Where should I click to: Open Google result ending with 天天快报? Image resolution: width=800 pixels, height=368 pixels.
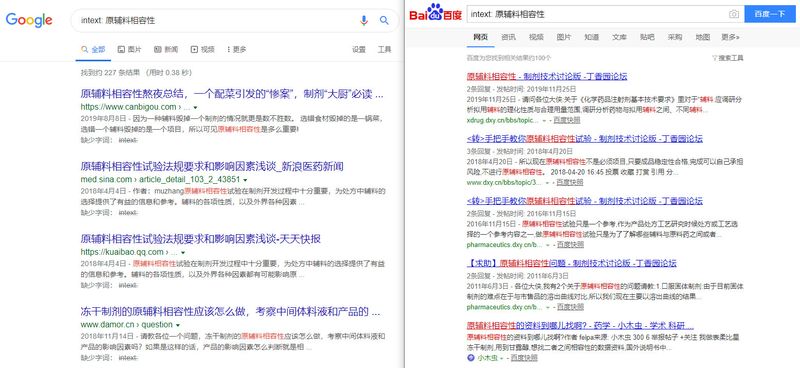point(201,239)
